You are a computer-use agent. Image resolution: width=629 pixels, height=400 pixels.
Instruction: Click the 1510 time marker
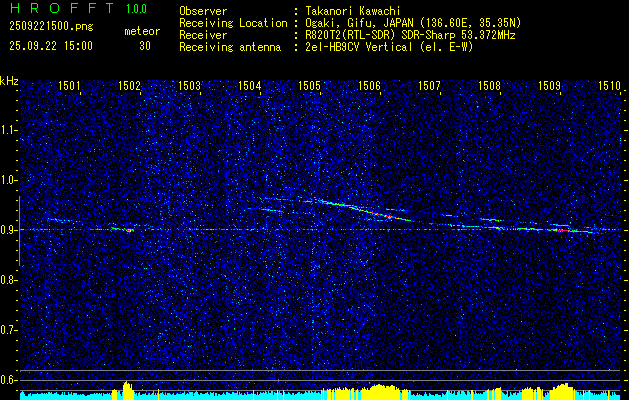609,85
